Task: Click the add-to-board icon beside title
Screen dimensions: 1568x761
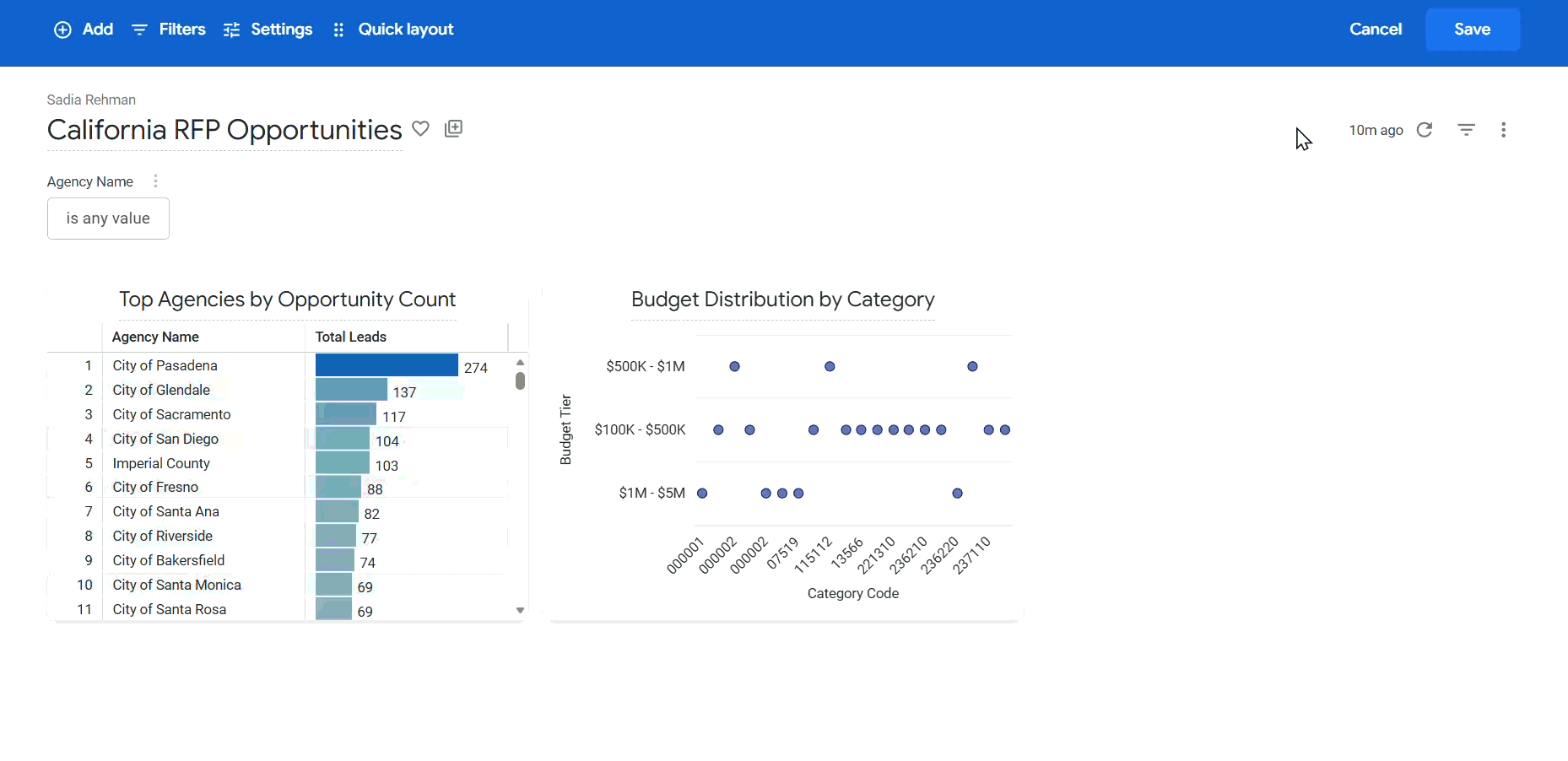Action: (454, 128)
